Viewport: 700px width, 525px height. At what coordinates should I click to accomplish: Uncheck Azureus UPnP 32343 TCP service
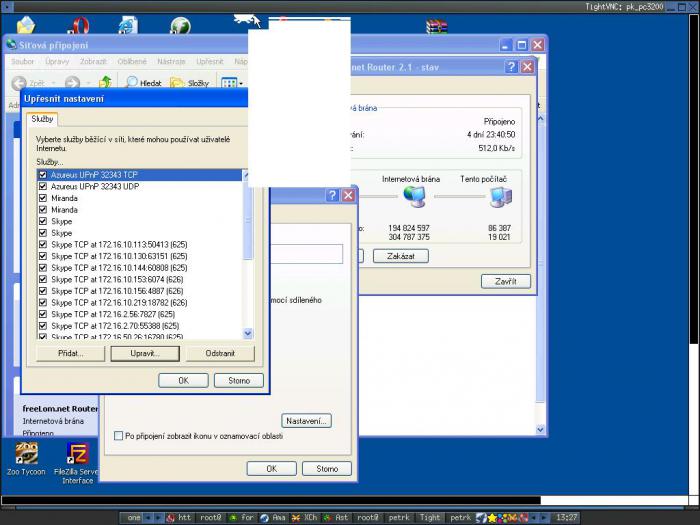43,175
